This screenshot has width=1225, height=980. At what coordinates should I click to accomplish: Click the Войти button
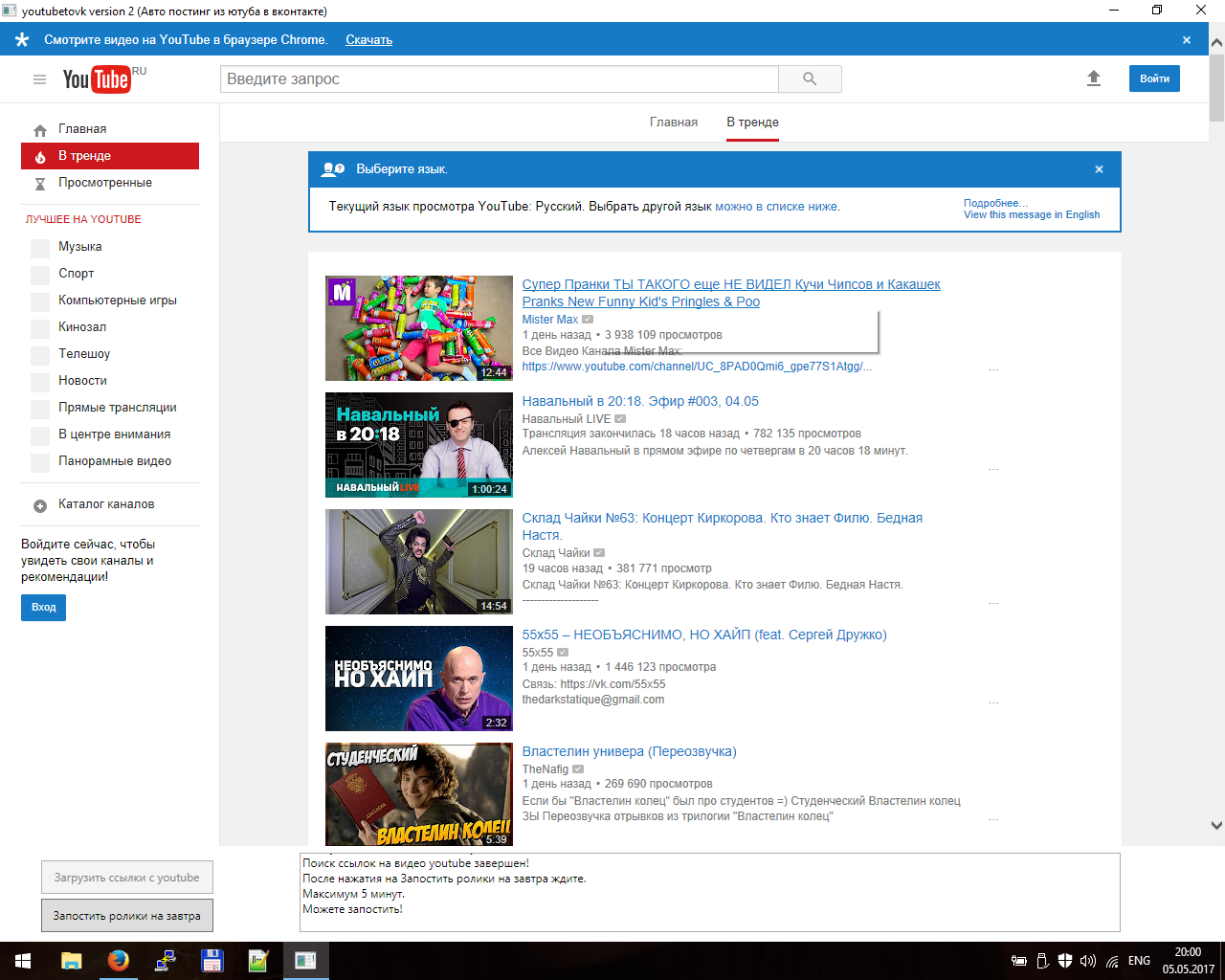(x=1154, y=78)
